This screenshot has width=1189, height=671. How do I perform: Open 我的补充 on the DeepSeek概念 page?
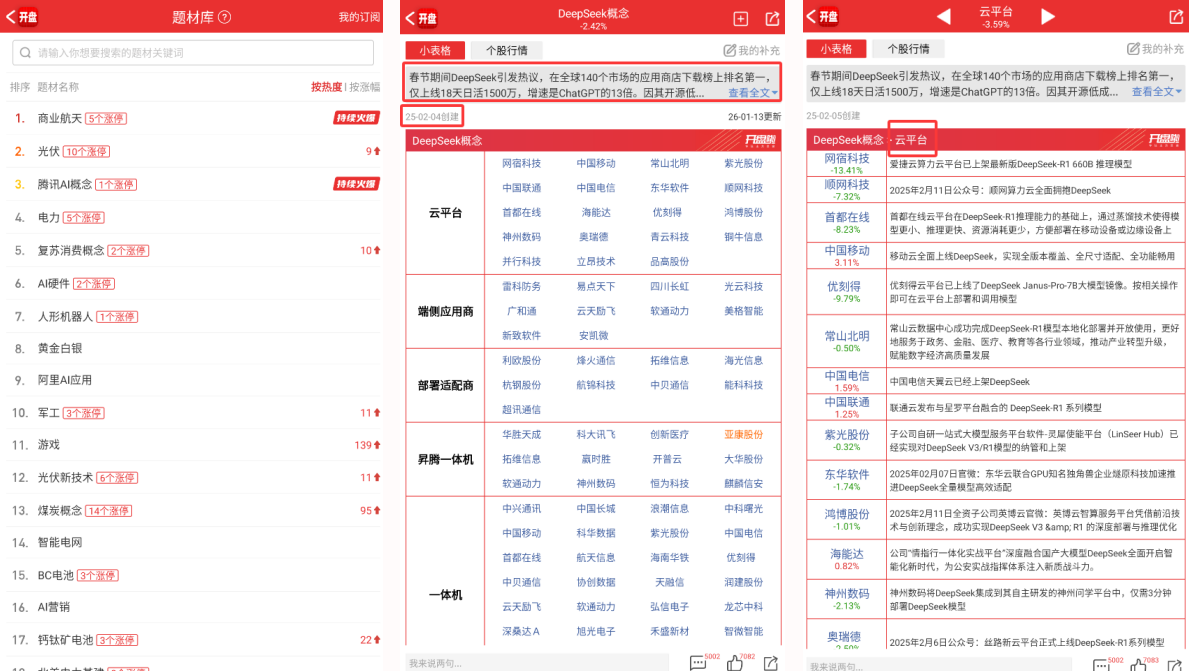(x=751, y=50)
